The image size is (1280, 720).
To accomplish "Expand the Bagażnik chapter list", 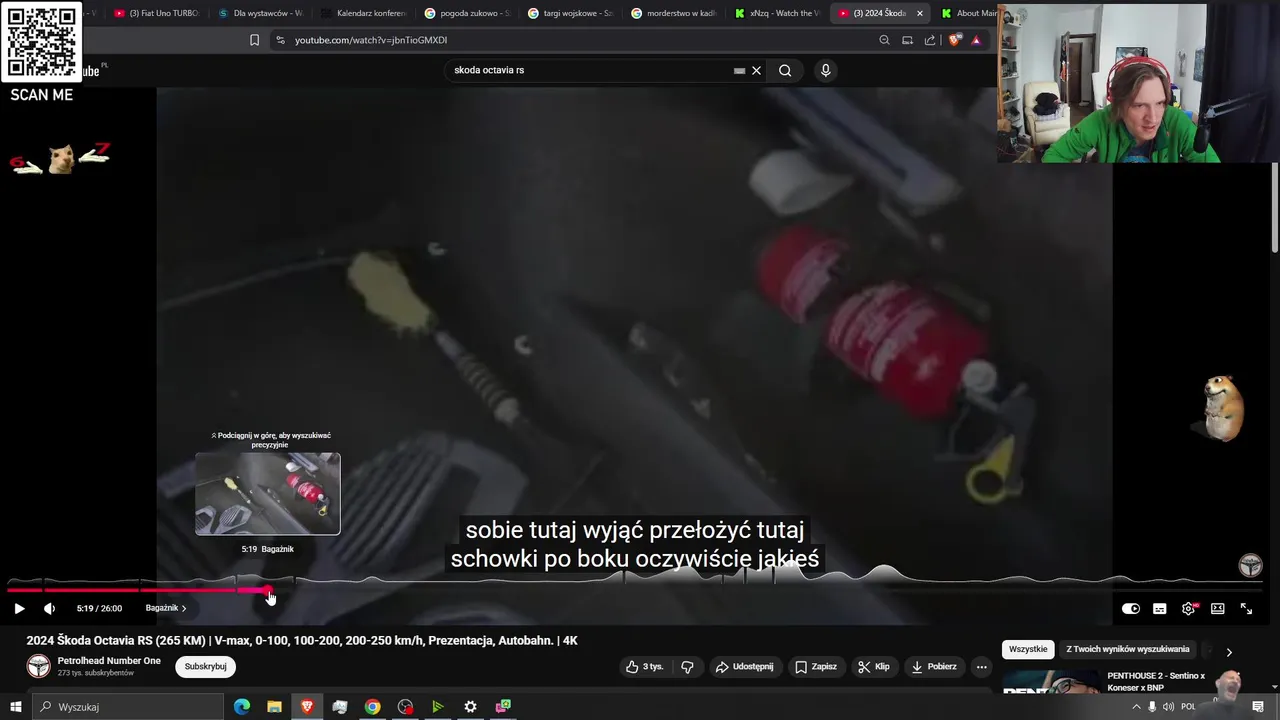I will 166,608.
